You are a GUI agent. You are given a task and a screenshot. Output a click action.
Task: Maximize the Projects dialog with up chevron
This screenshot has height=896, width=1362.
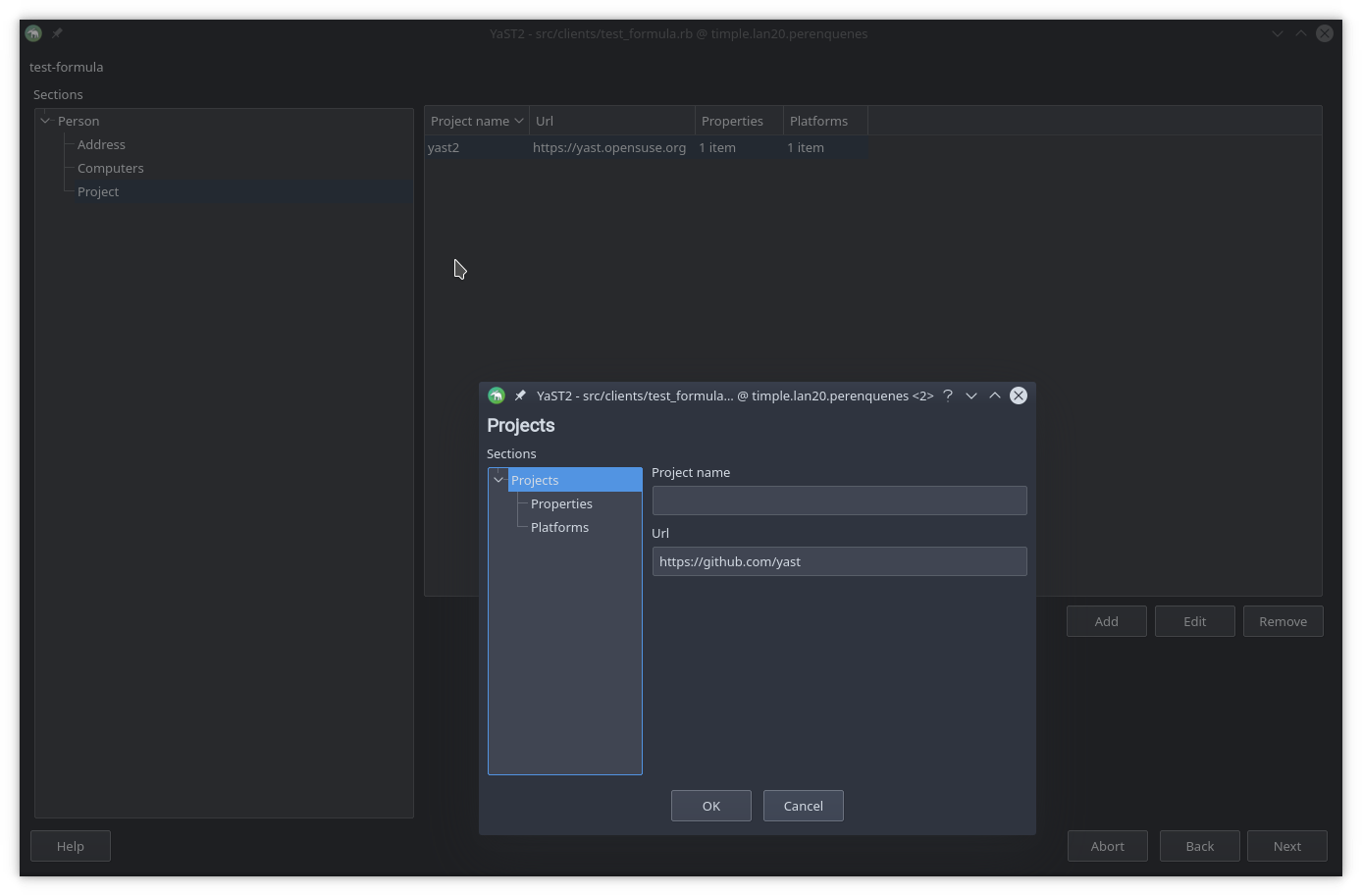pos(995,395)
